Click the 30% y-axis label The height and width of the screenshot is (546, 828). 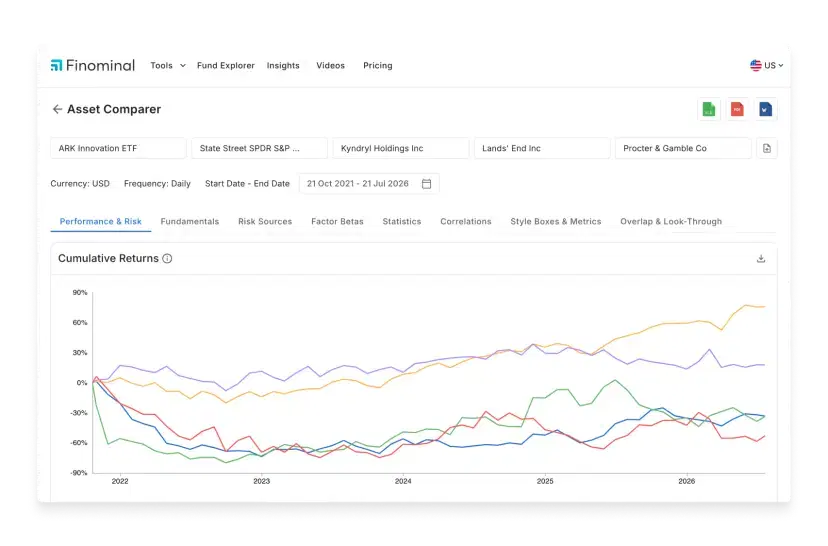point(80,353)
